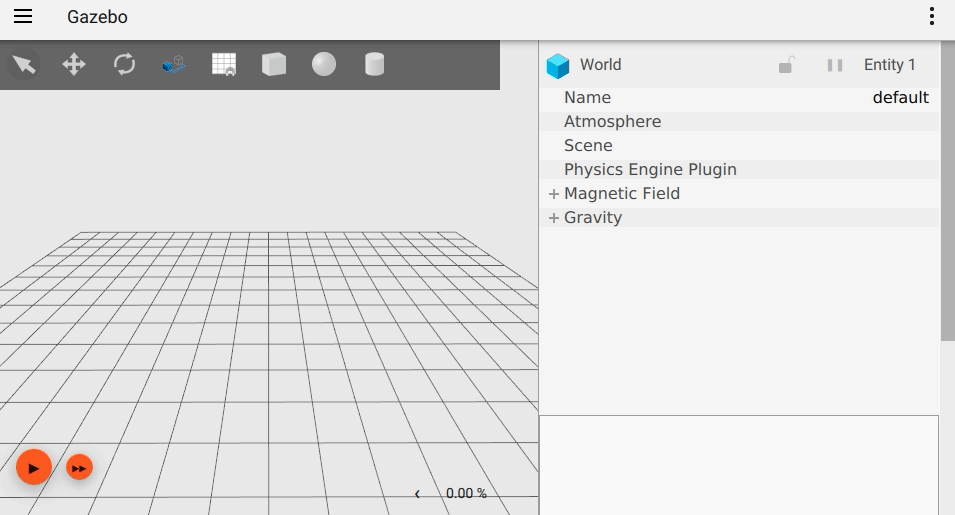Start simulation with the play button
The width and height of the screenshot is (955, 515).
pos(33,468)
